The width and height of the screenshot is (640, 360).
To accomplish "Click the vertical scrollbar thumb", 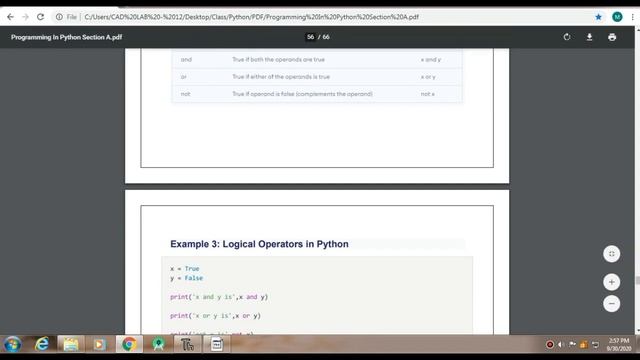I will [637, 281].
